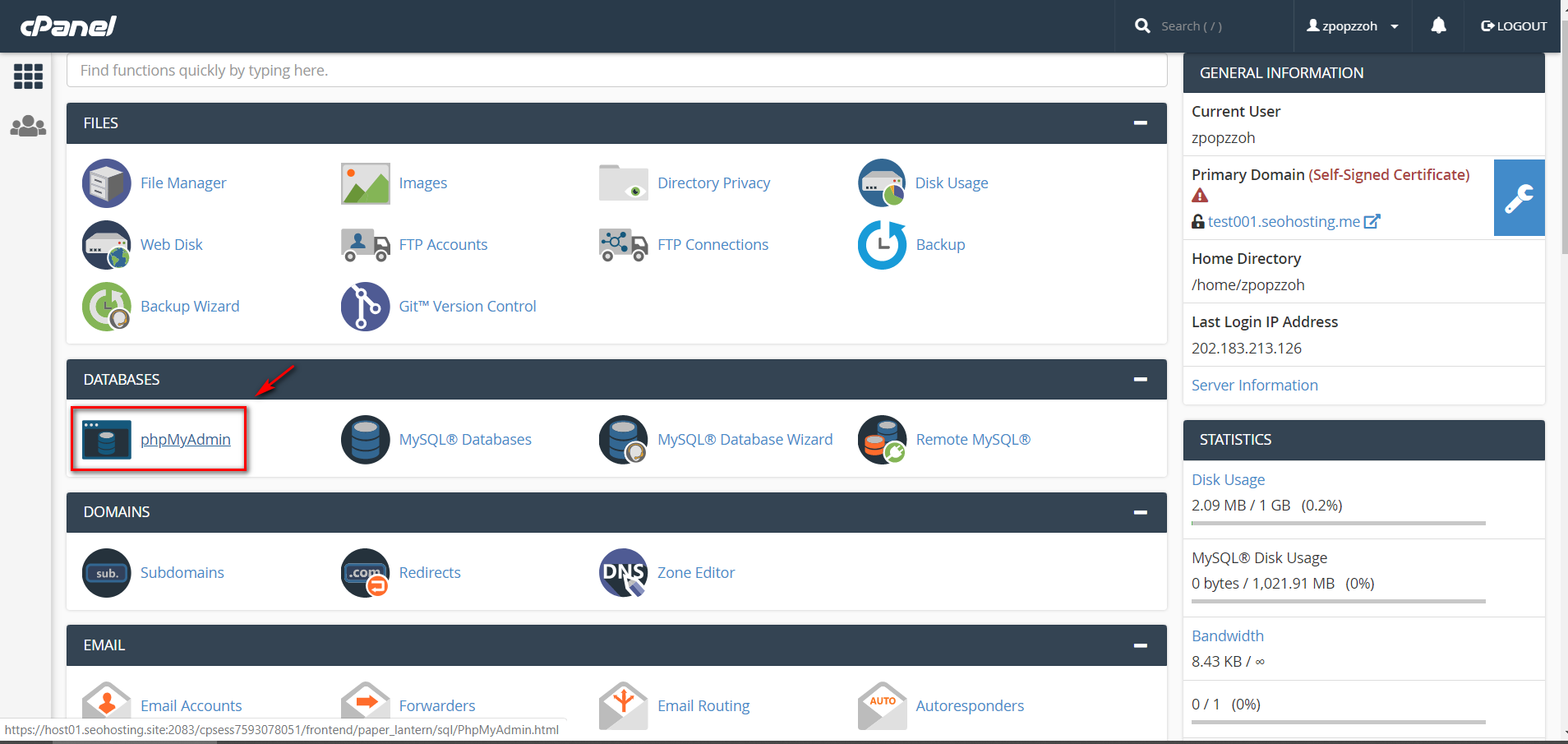The image size is (1568, 744).
Task: Collapse the Databases section
Action: pyautogui.click(x=1141, y=379)
